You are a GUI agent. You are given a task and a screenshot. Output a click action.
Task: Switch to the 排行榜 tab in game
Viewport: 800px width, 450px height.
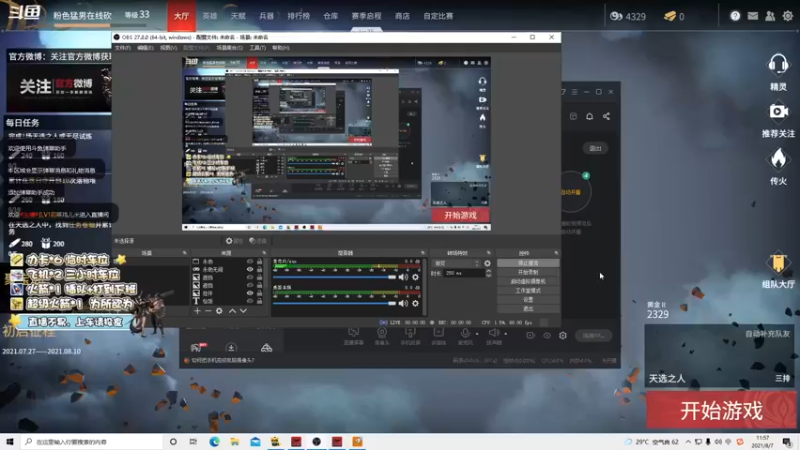click(298, 16)
